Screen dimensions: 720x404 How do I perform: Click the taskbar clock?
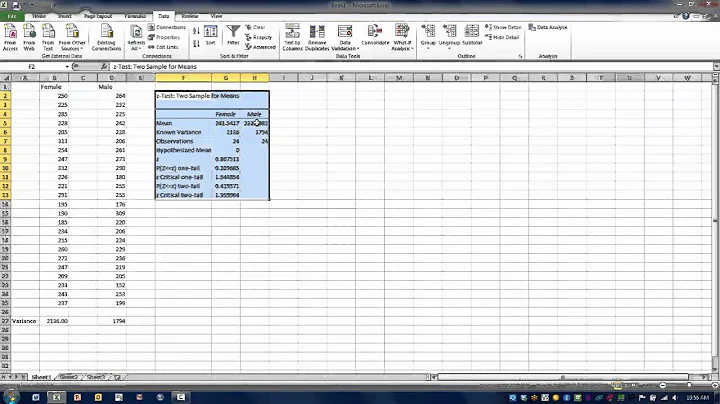(x=698, y=398)
